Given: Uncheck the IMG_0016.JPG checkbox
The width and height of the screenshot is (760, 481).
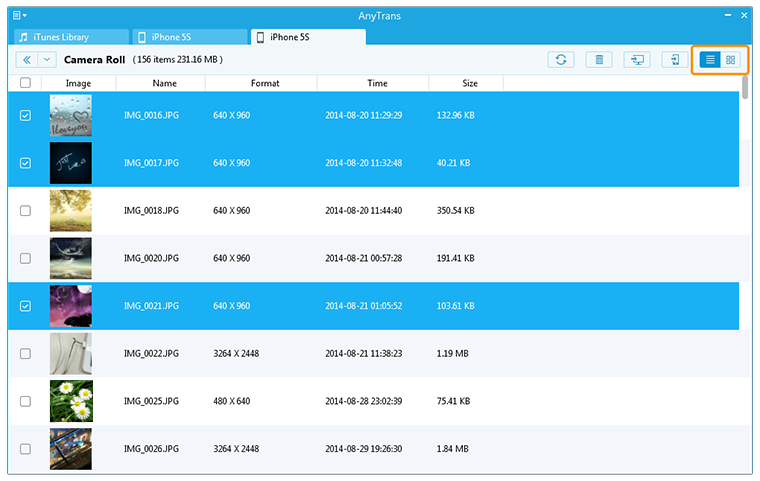Looking at the screenshot, I should coord(25,116).
